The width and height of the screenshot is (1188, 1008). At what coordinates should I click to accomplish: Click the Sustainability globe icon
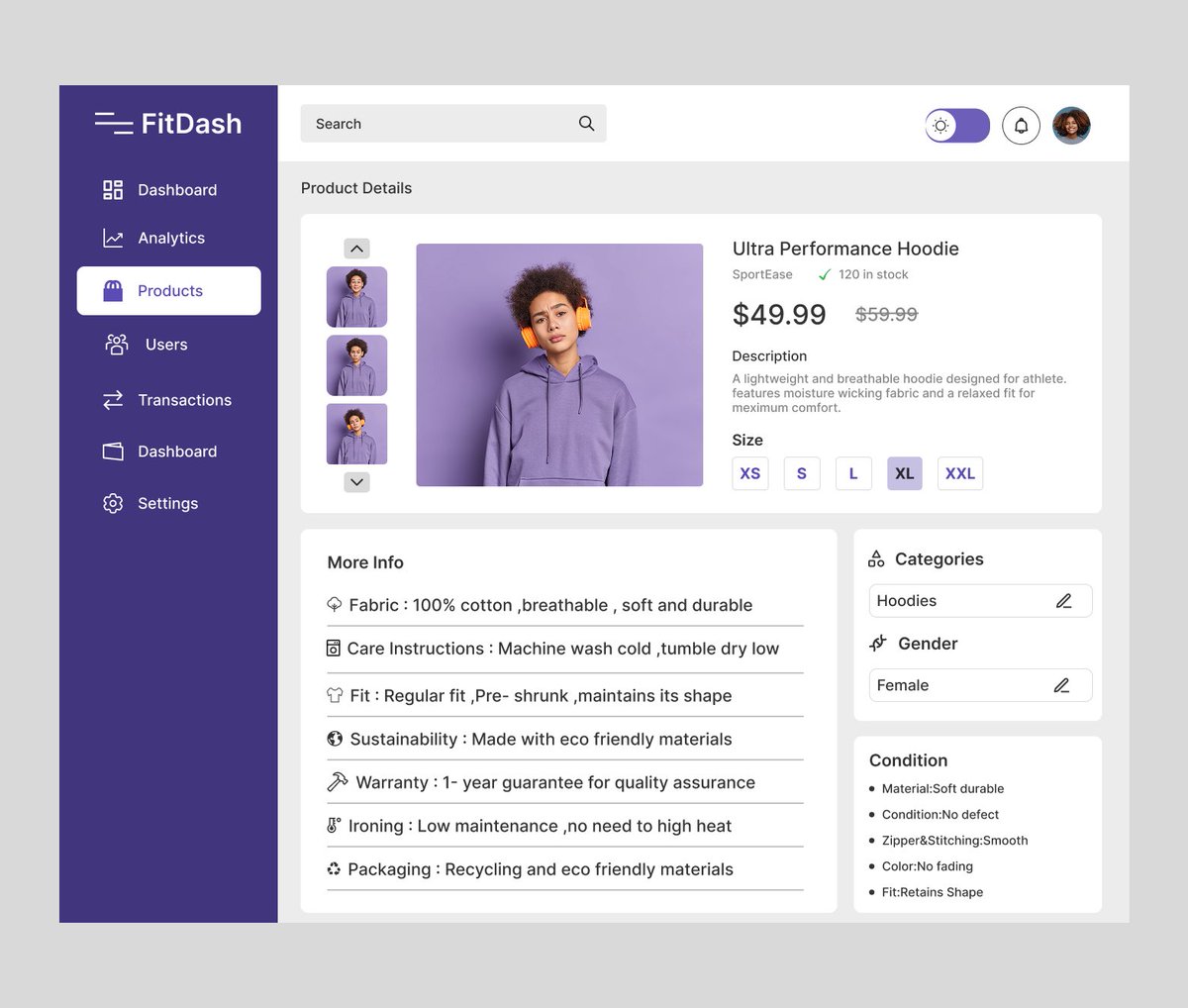pyautogui.click(x=335, y=739)
